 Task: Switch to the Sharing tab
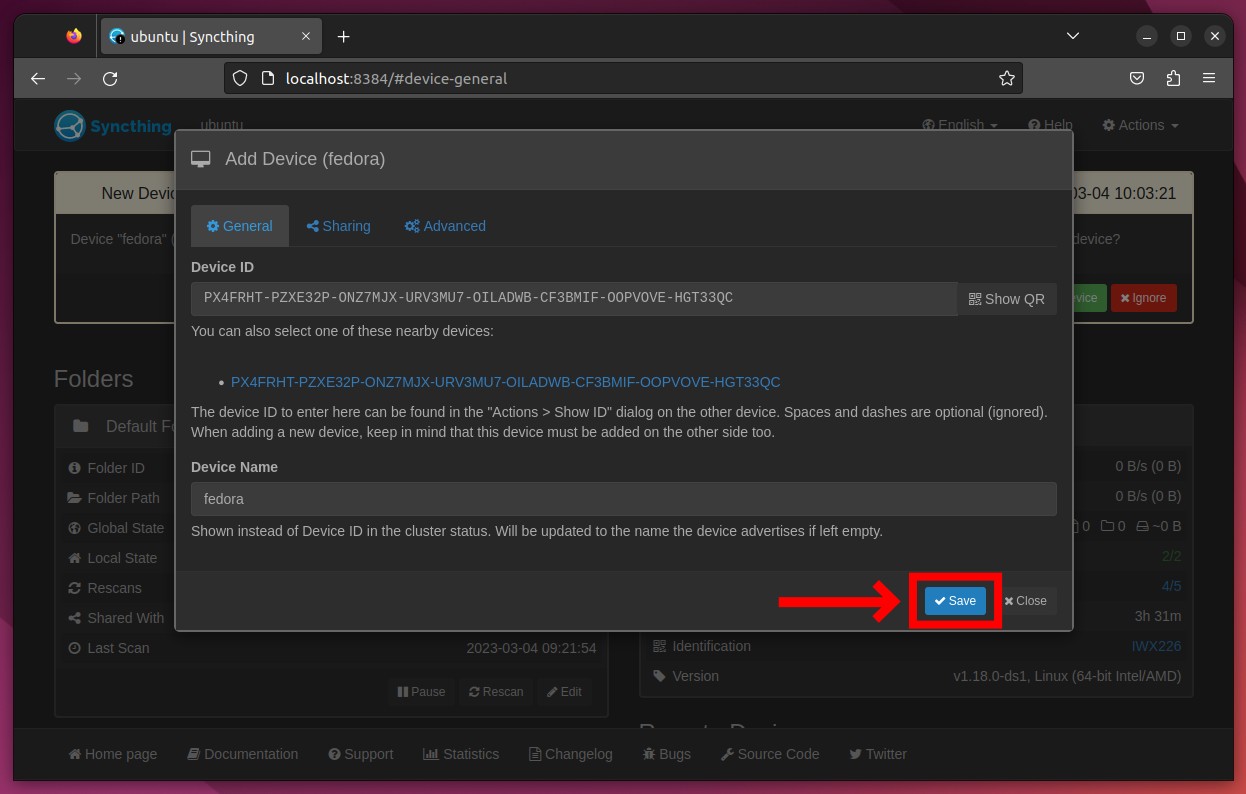[x=338, y=226]
